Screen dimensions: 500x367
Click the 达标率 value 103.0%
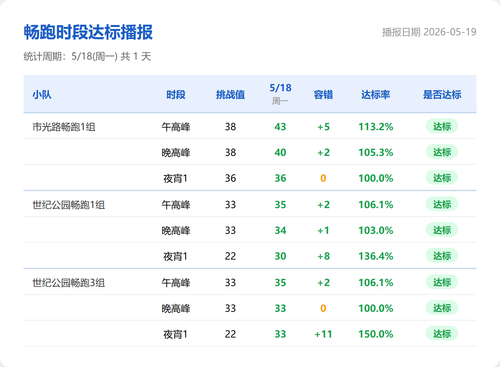coord(376,230)
